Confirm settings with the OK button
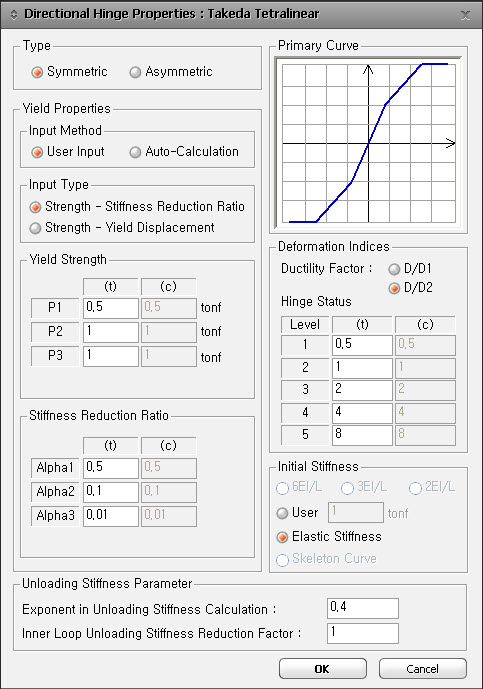Viewport: 483px width, 689px height. tap(323, 669)
